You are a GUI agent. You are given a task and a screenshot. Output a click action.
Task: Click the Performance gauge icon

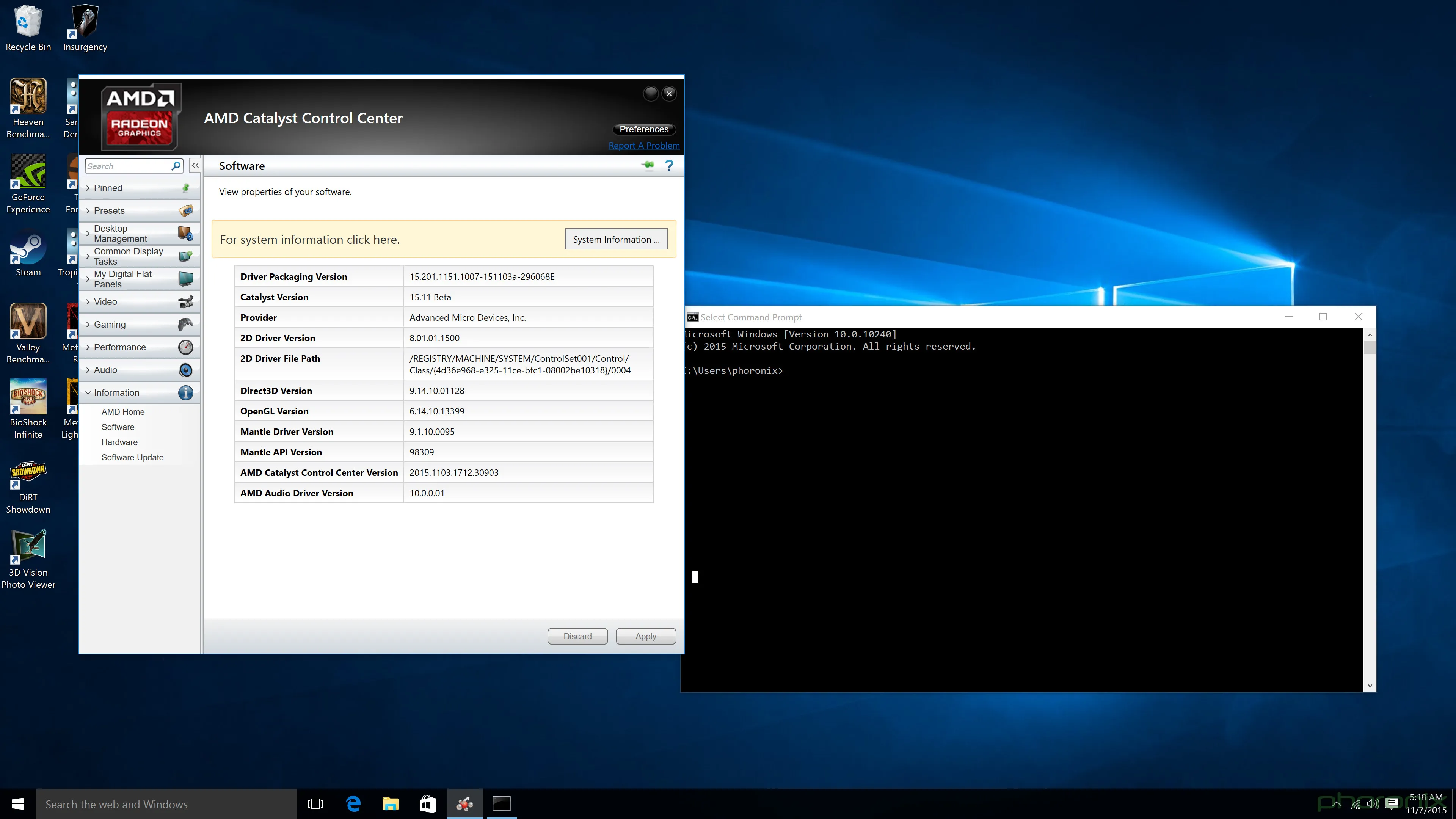coord(185,347)
